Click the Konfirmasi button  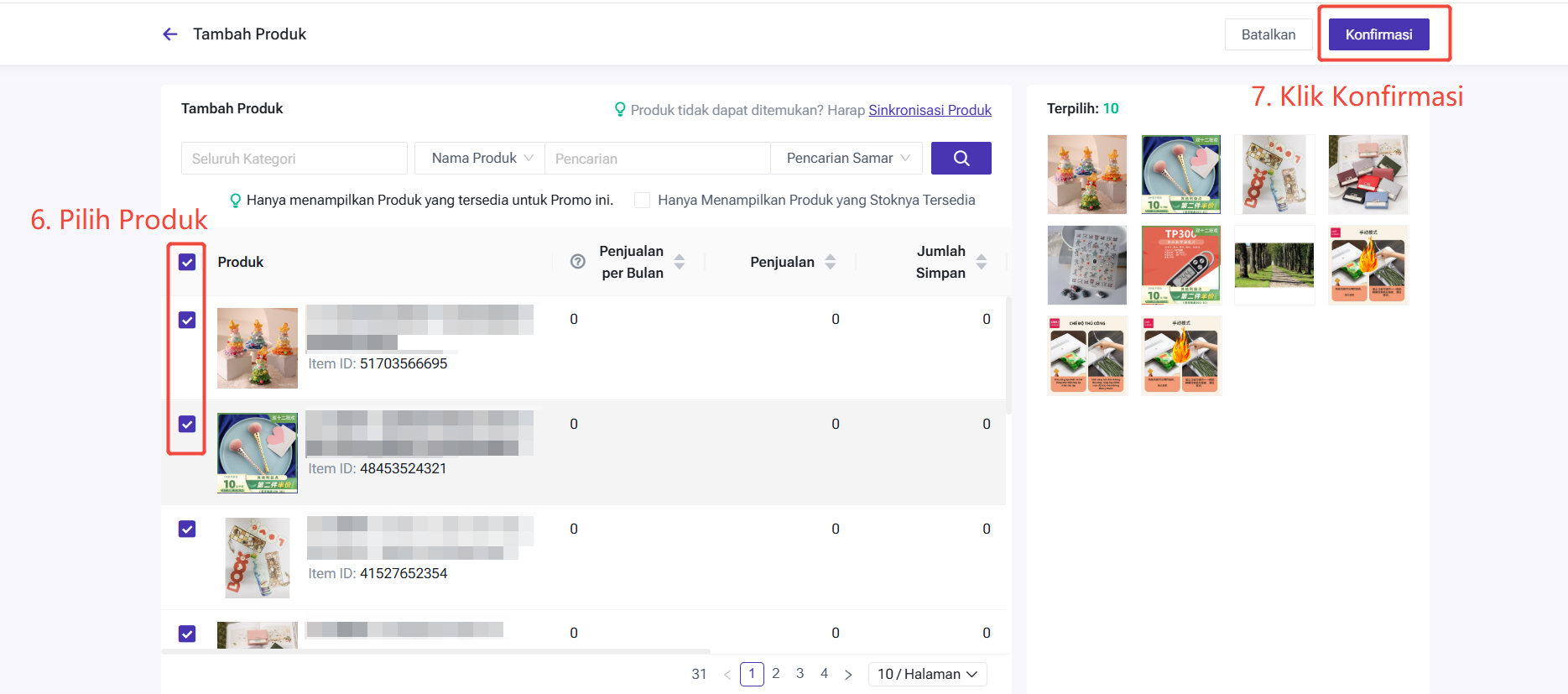click(1378, 35)
